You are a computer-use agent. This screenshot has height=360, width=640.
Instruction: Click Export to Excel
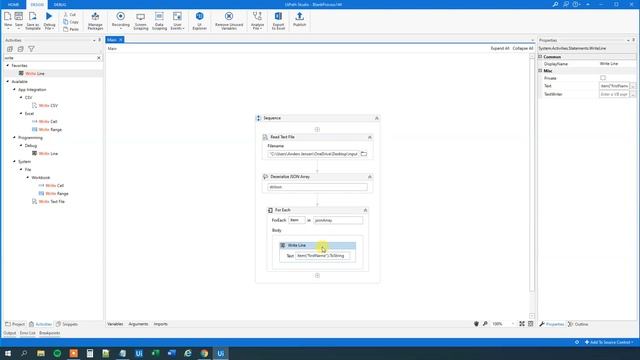[x=278, y=21]
